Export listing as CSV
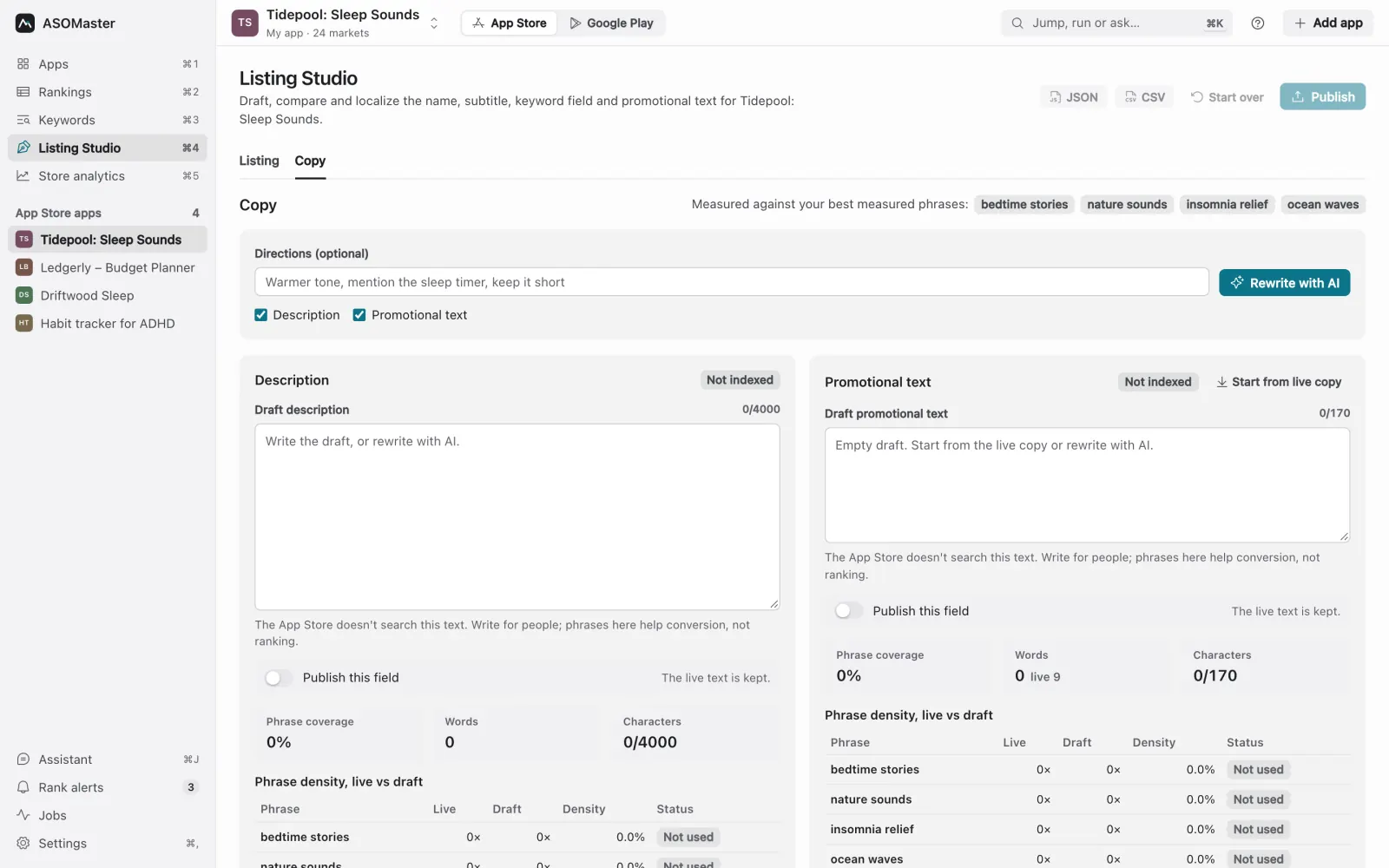The width and height of the screenshot is (1389, 868). point(1145,97)
